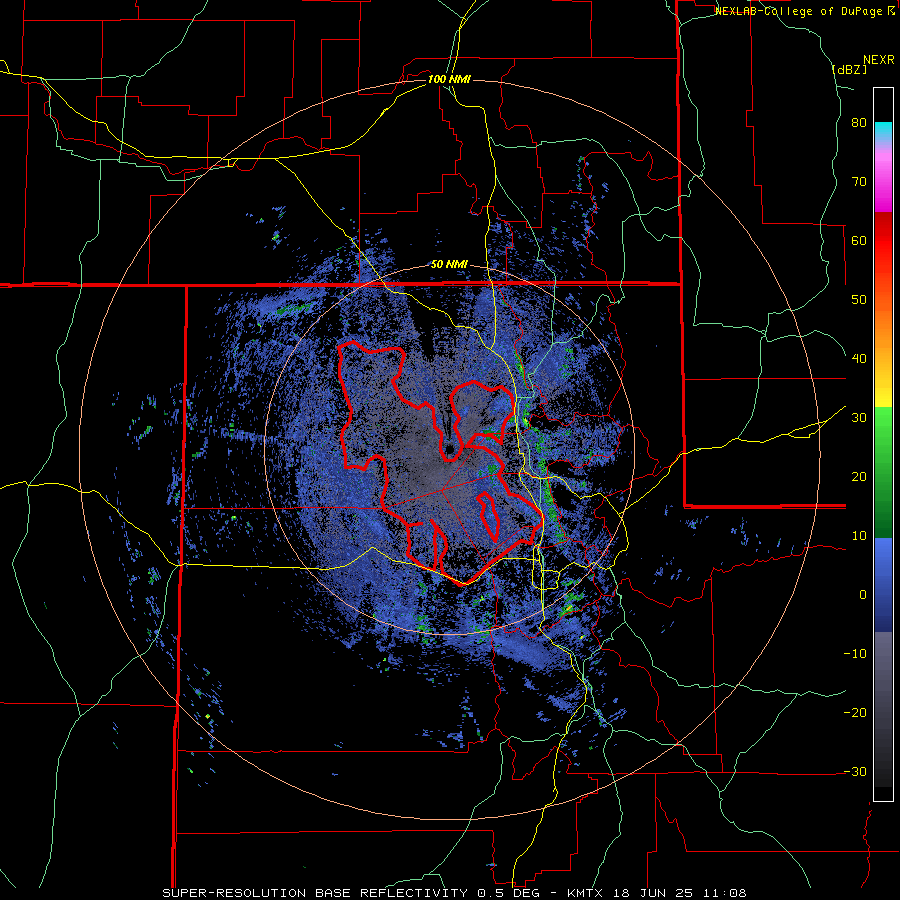Click the green band of the color legend
This screenshot has height=900, width=900.
(883, 472)
